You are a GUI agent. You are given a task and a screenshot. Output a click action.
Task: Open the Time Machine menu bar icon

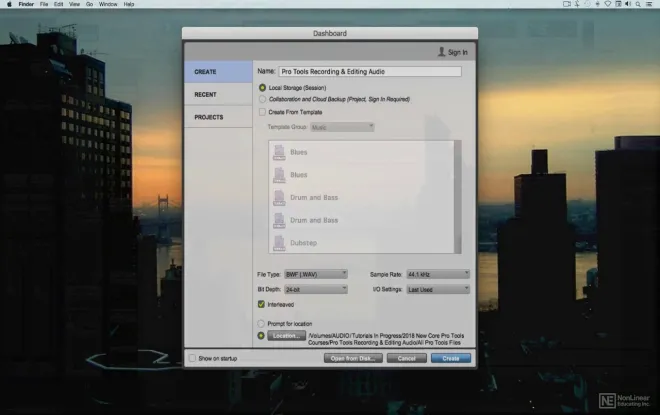[587, 4]
